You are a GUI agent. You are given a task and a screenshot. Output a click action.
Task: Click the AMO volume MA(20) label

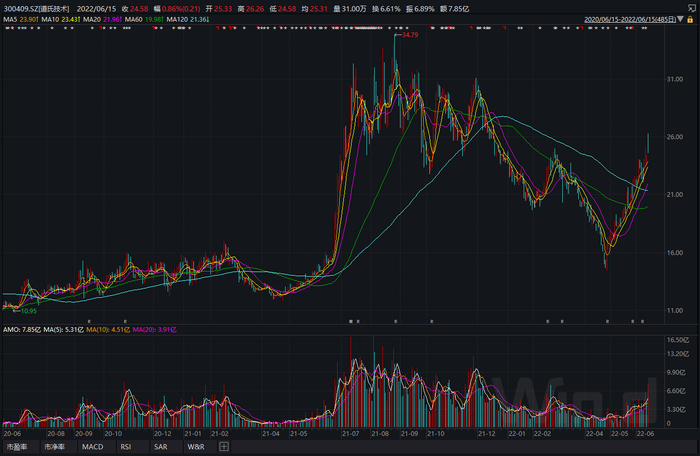coord(154,330)
